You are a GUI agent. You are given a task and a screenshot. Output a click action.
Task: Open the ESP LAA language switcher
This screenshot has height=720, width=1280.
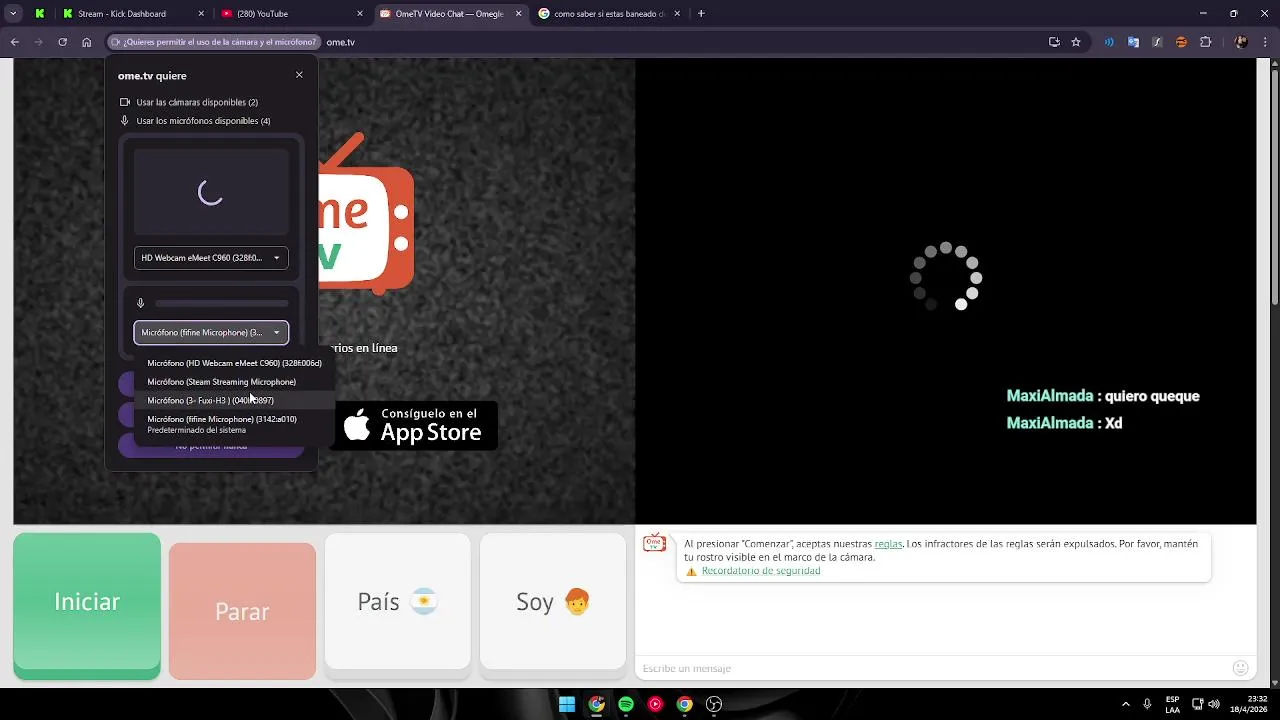pyautogui.click(x=1172, y=704)
